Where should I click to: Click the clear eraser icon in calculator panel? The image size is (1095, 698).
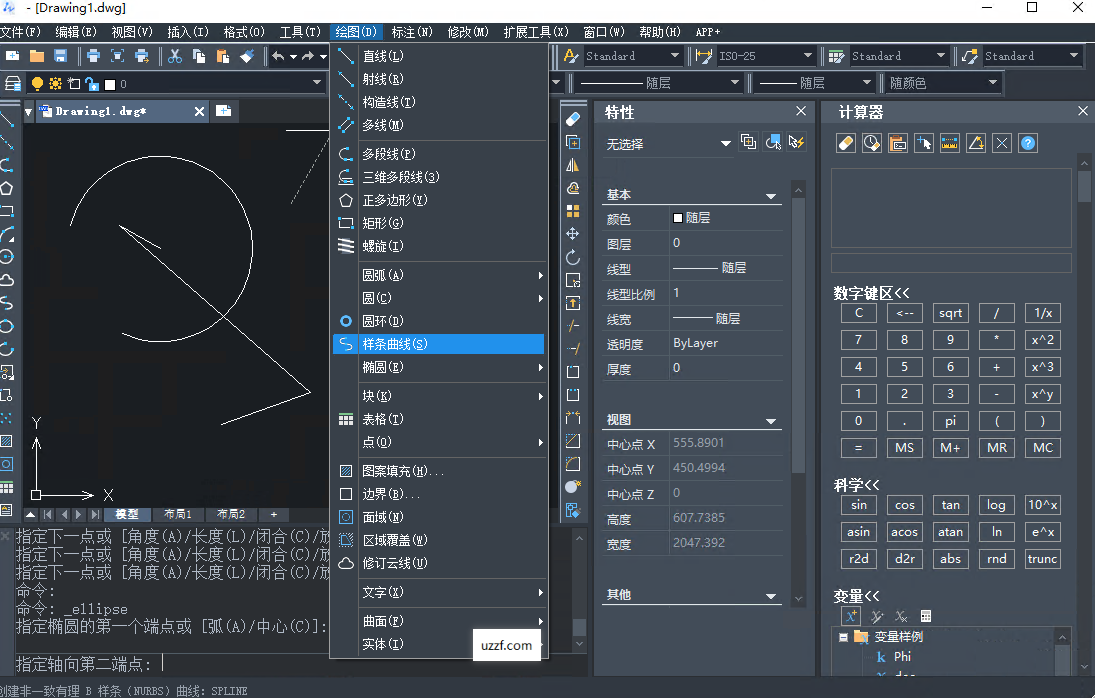(845, 143)
